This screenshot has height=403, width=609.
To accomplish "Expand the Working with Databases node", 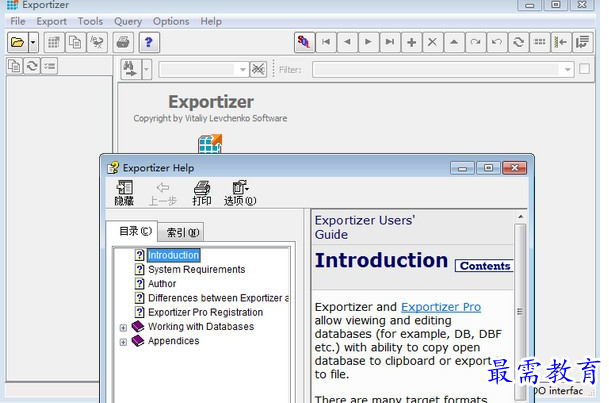I will point(123,328).
